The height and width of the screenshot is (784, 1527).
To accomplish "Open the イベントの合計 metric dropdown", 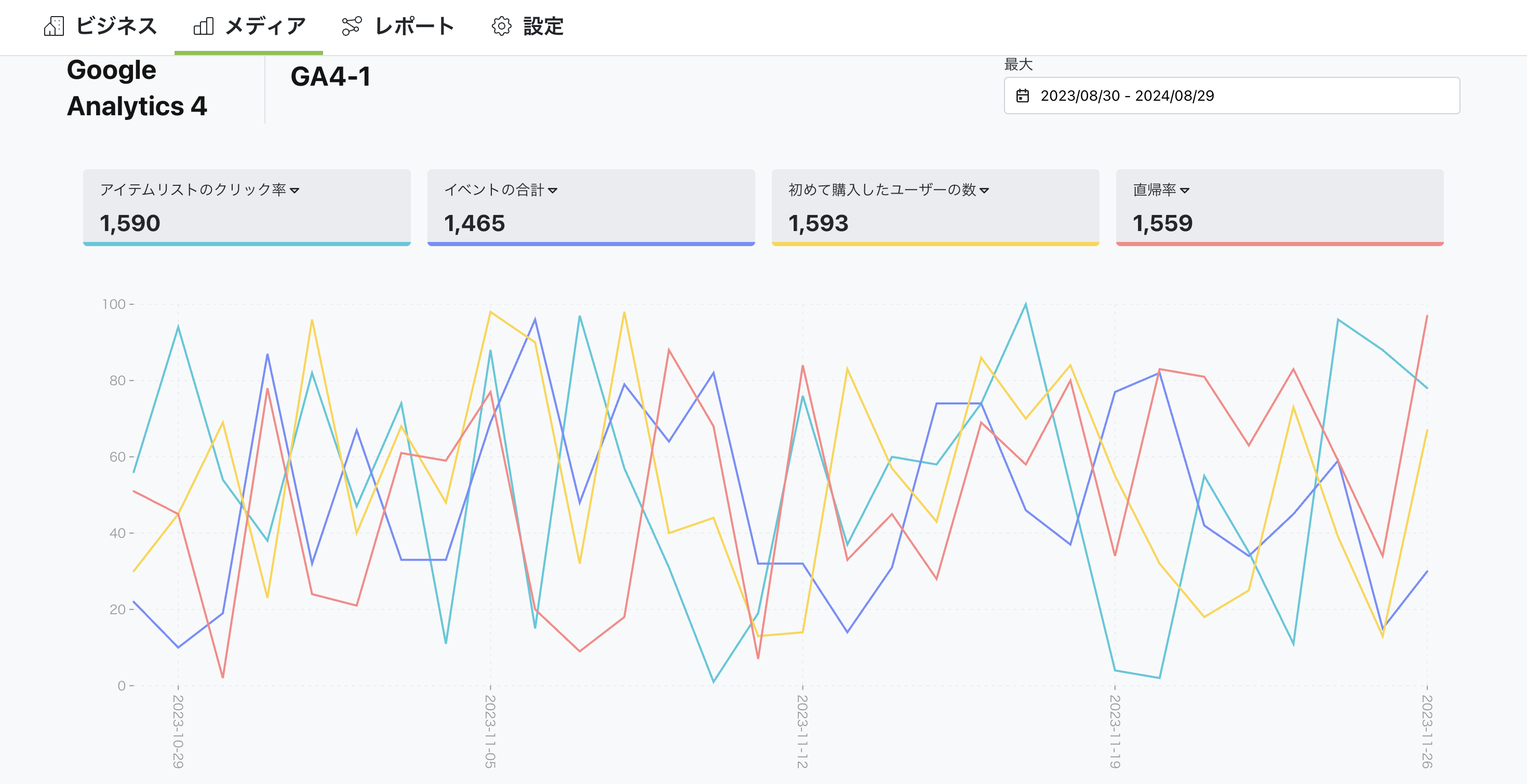I will click(554, 190).
